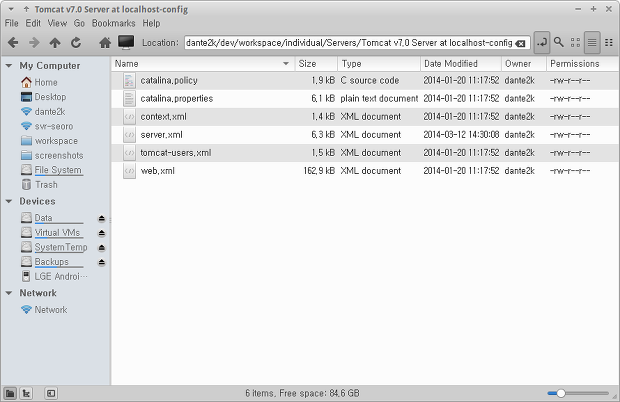Open the File menu
The image size is (620, 402).
[x=11, y=23]
